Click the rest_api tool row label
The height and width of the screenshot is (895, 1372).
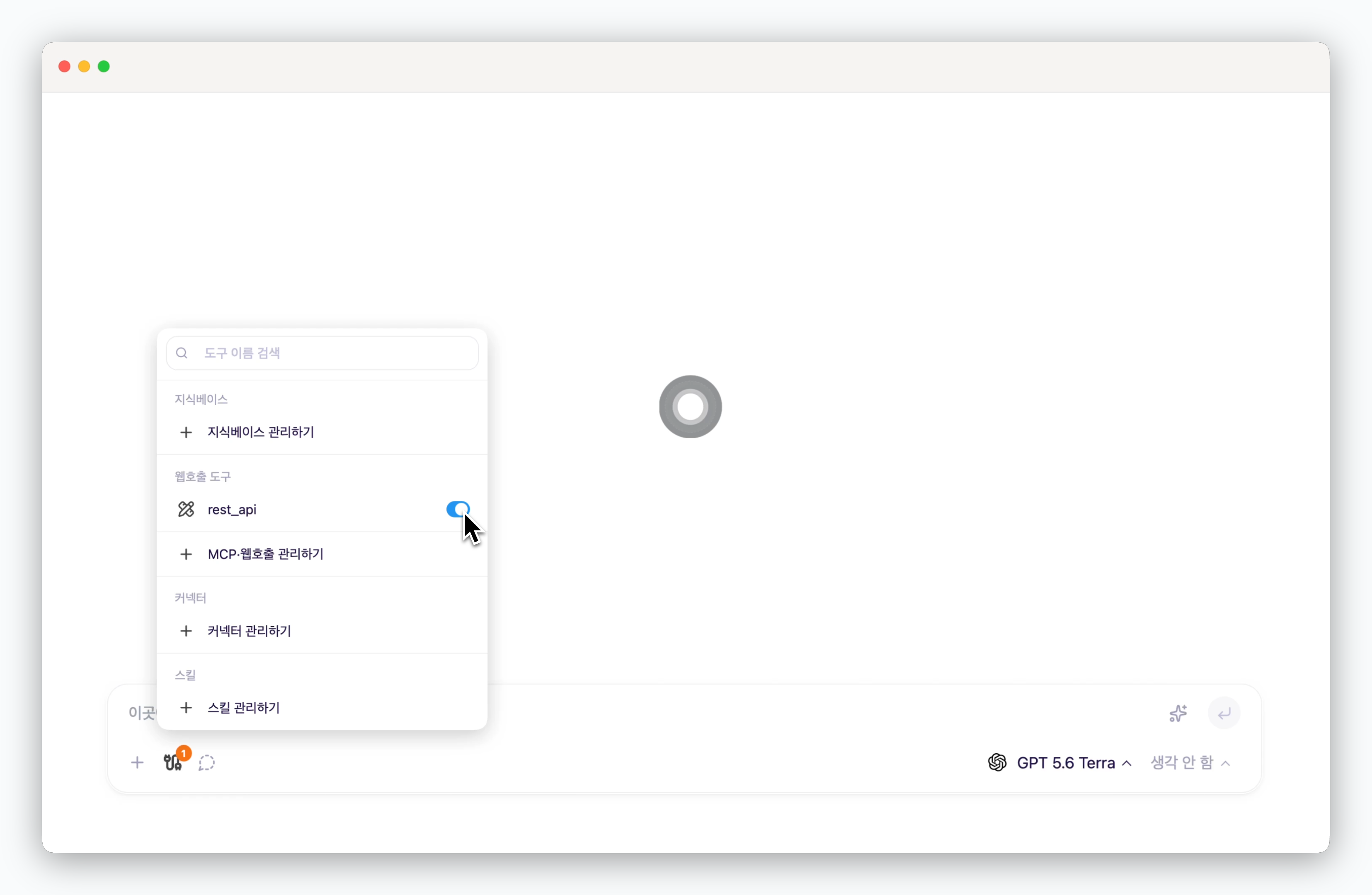[232, 510]
